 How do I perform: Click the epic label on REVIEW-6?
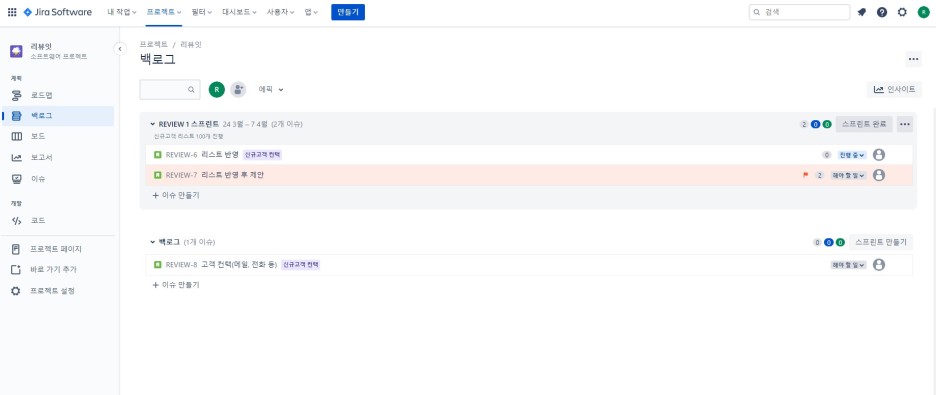point(262,155)
